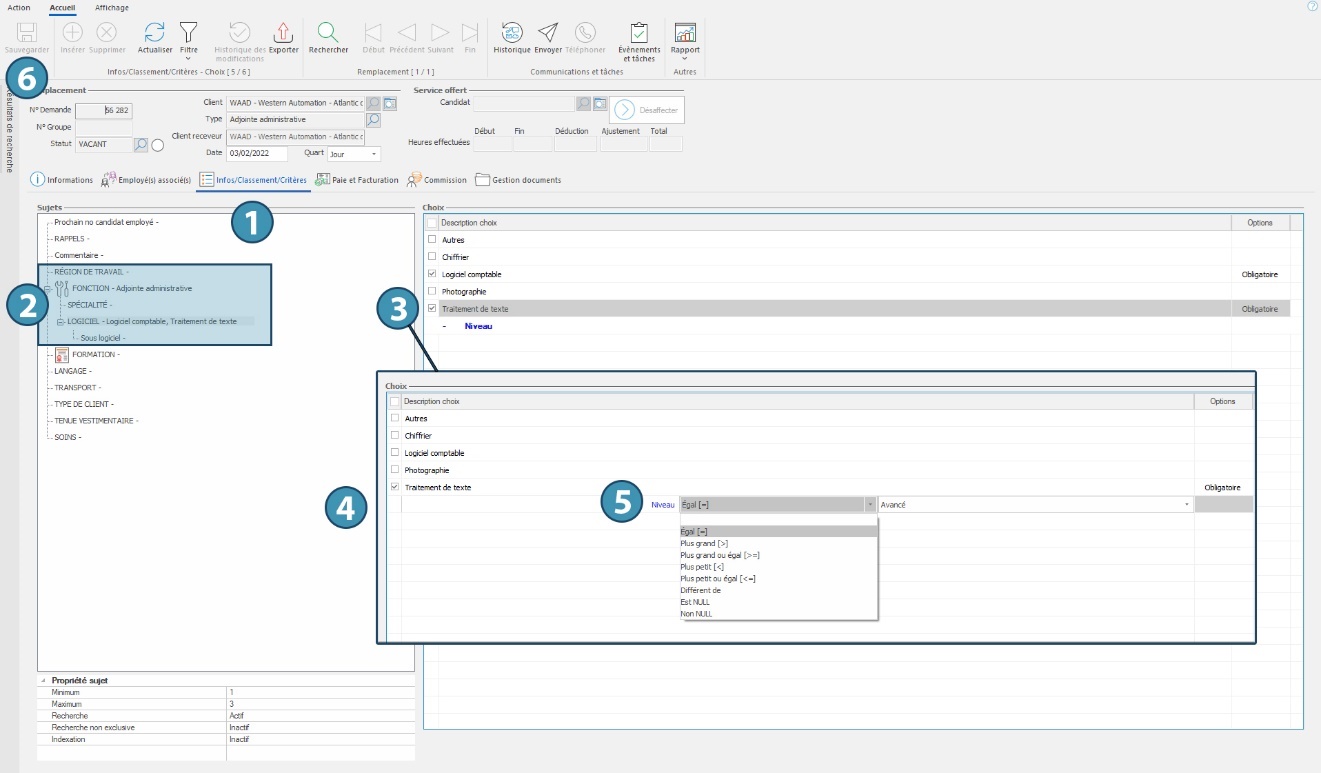Click the Rechercher magnifier icon
Image resolution: width=1321 pixels, height=773 pixels.
(x=328, y=33)
